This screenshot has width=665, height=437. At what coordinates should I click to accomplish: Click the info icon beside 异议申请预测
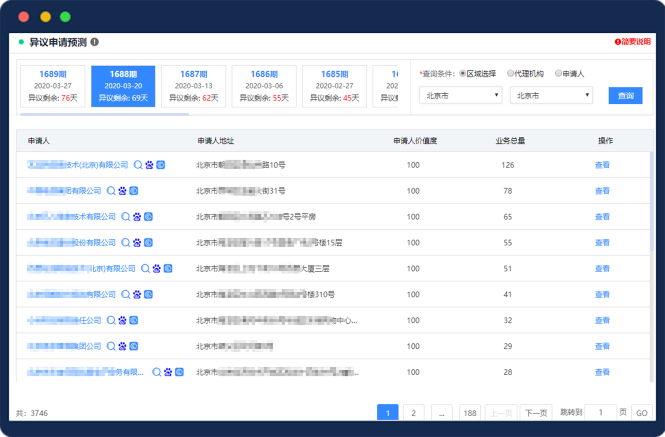95,42
